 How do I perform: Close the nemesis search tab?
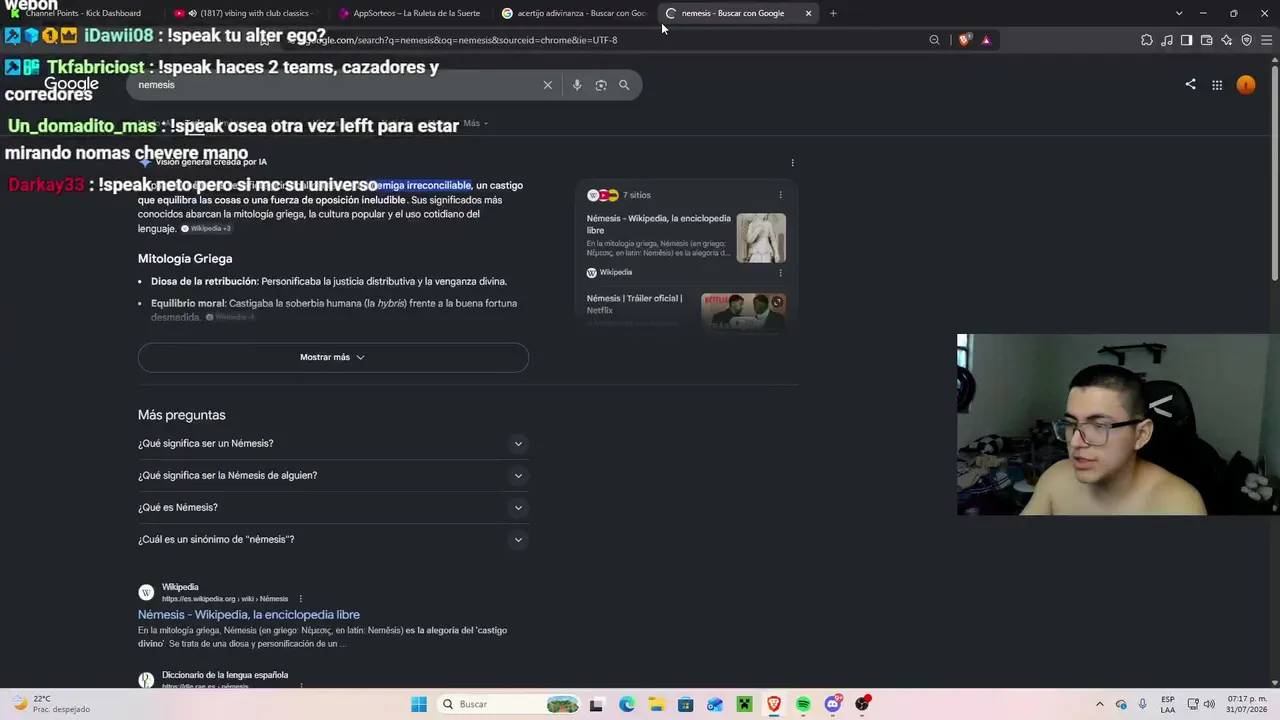coord(808,13)
